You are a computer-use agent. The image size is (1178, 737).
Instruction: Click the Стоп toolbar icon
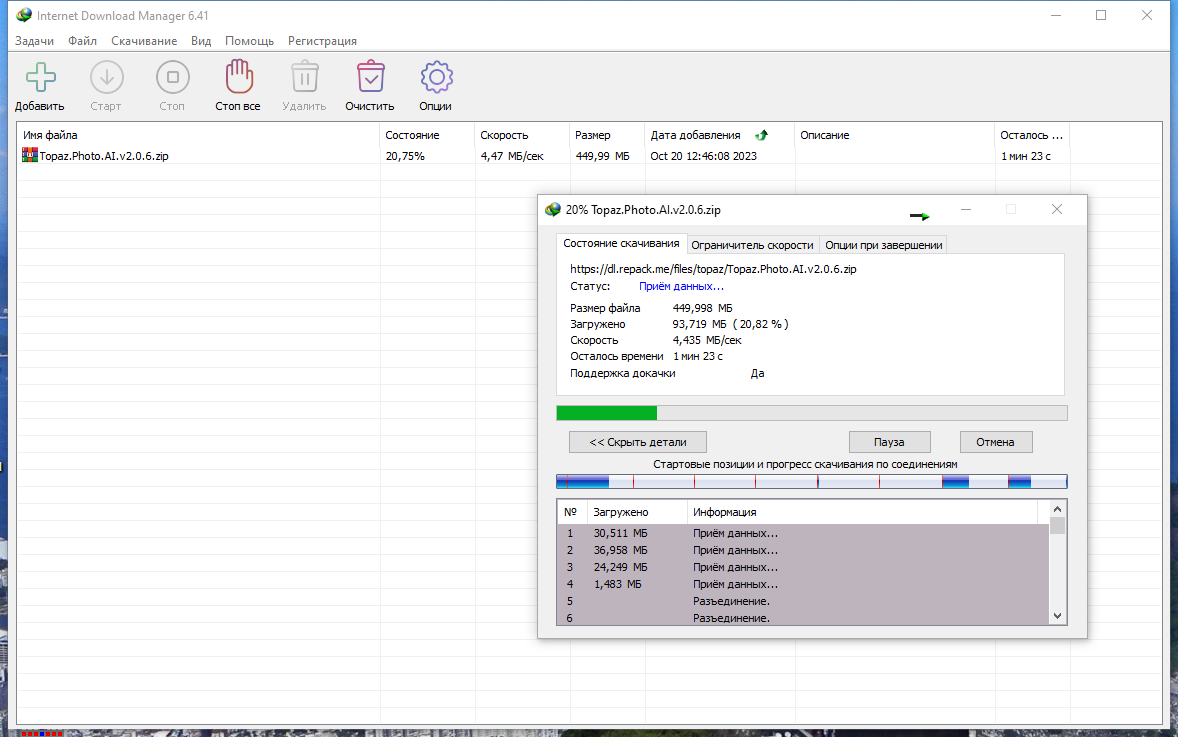point(173,77)
